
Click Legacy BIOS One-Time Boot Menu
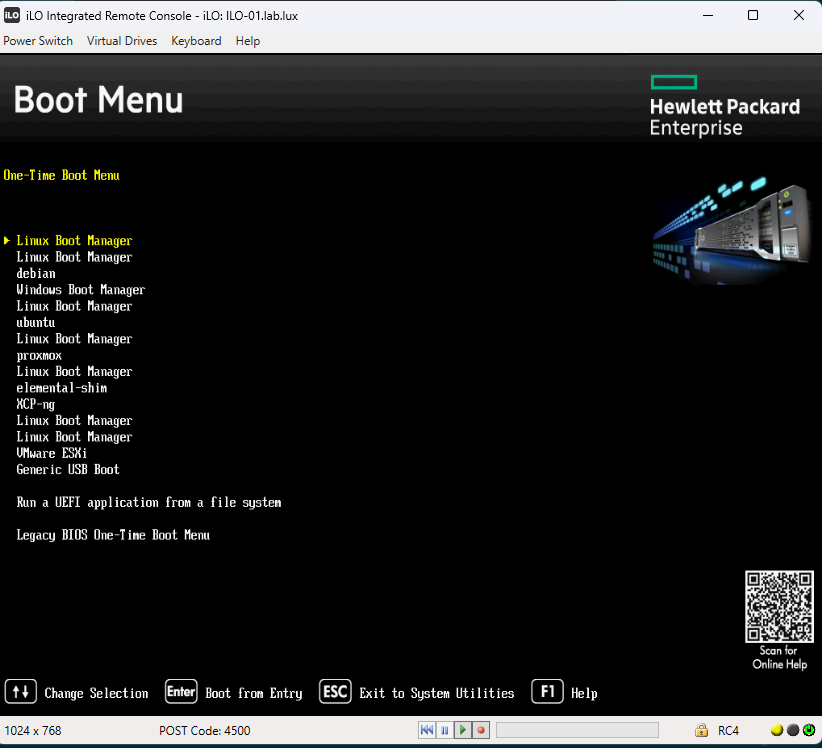point(113,535)
